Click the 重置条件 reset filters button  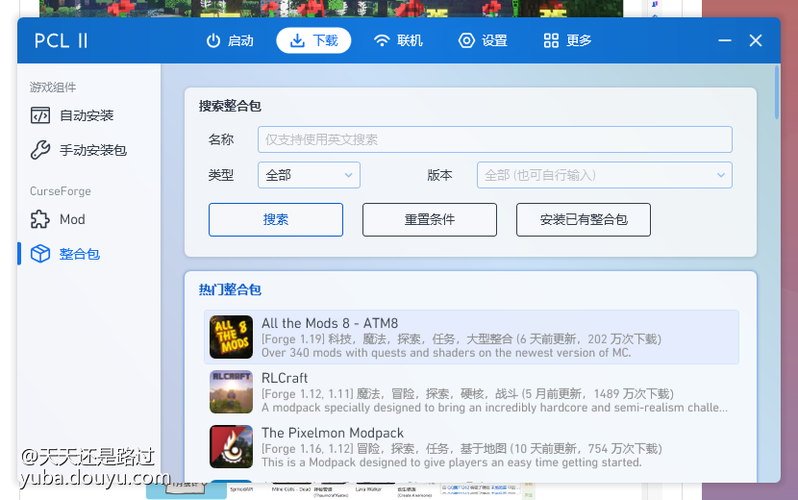pyautogui.click(x=430, y=220)
